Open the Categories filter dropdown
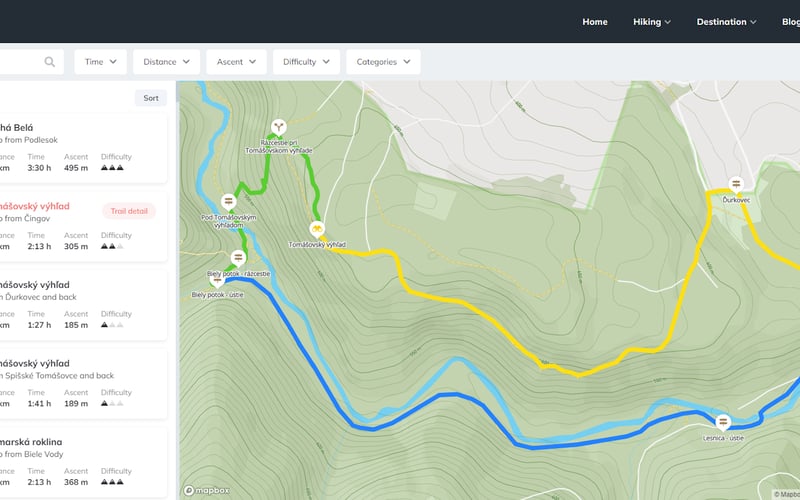800x500 pixels. 383,62
